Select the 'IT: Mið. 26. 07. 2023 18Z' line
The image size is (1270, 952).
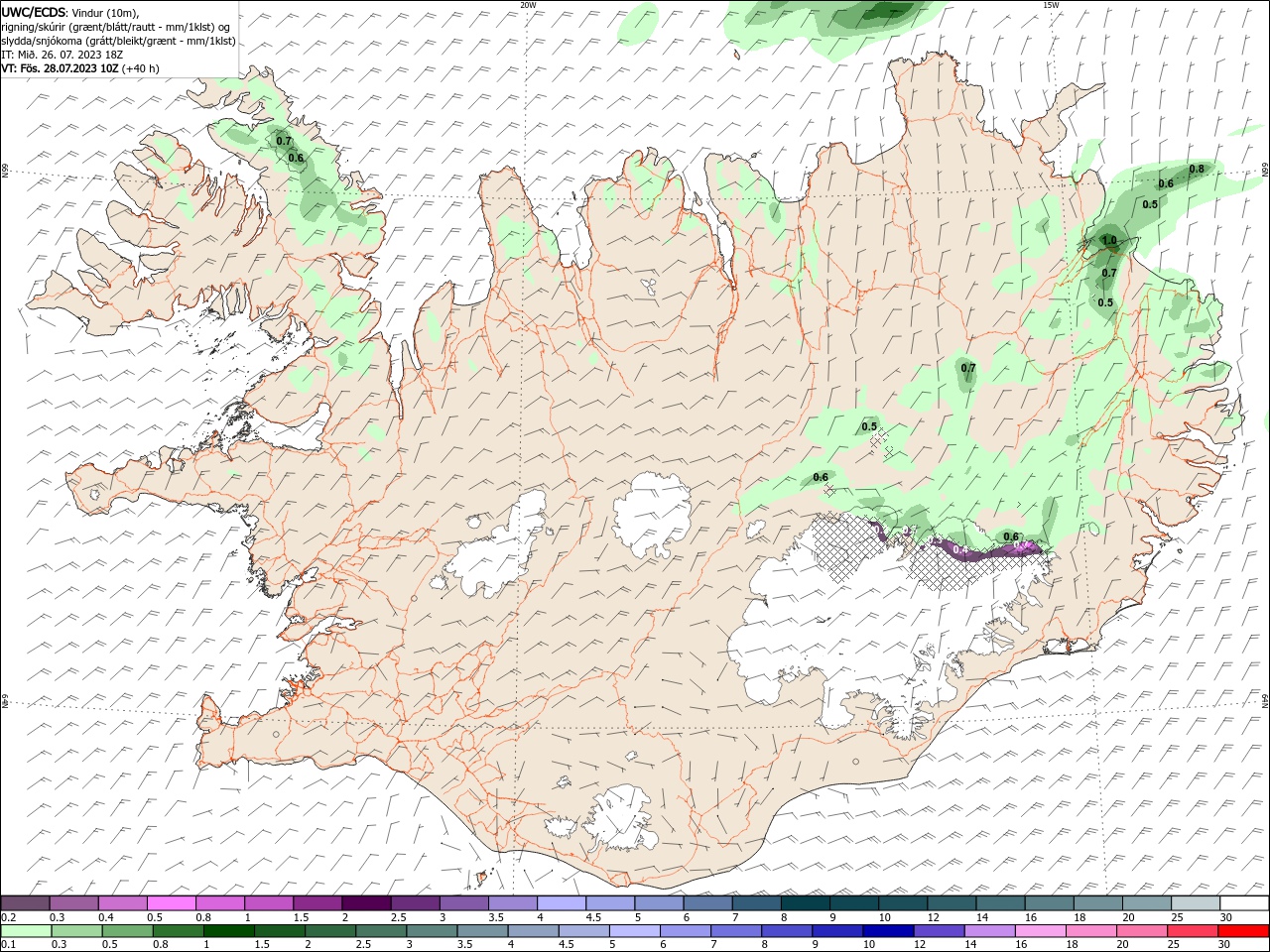pyautogui.click(x=64, y=55)
